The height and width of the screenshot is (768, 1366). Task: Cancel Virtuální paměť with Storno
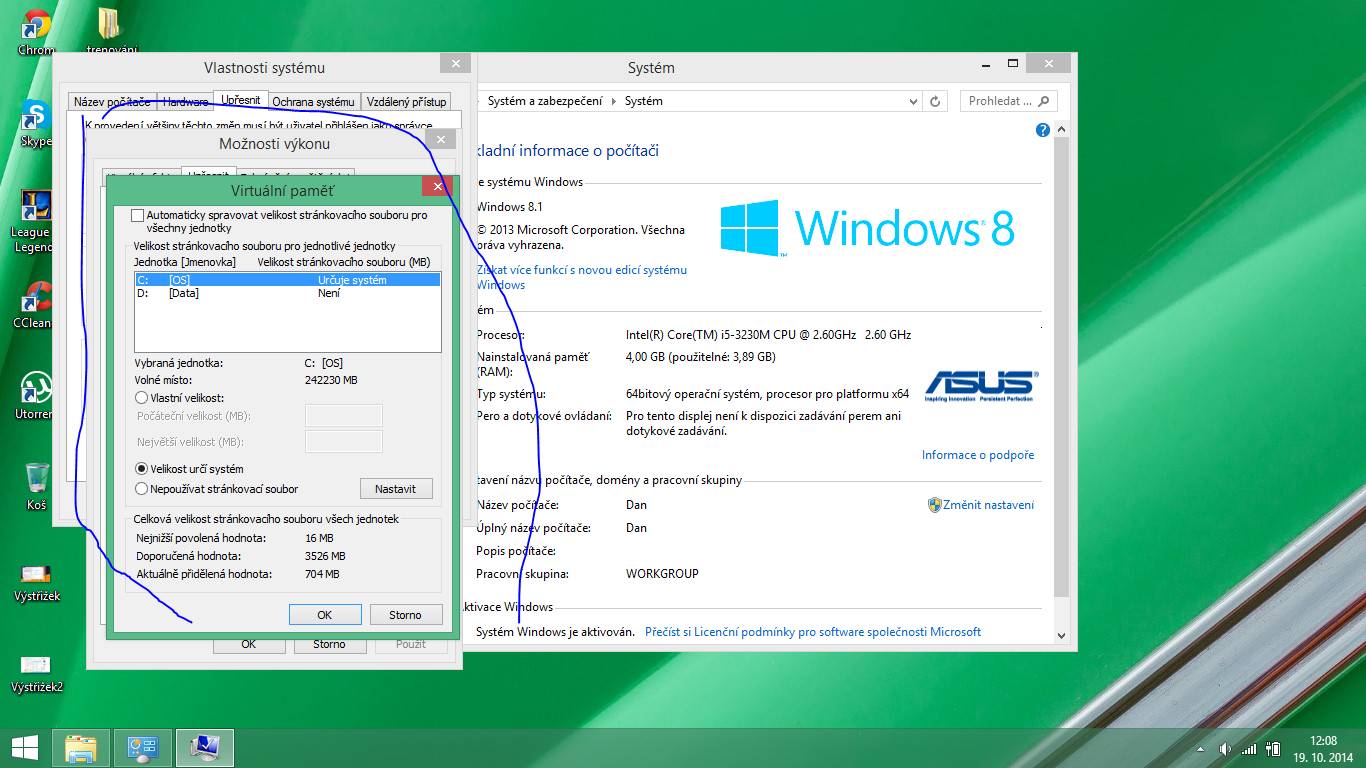pyautogui.click(x=406, y=615)
